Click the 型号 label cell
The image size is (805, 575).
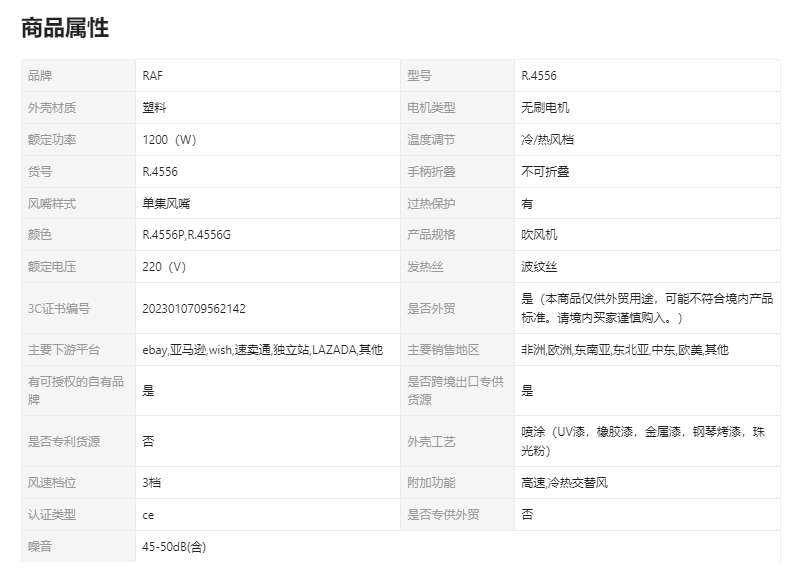419,75
